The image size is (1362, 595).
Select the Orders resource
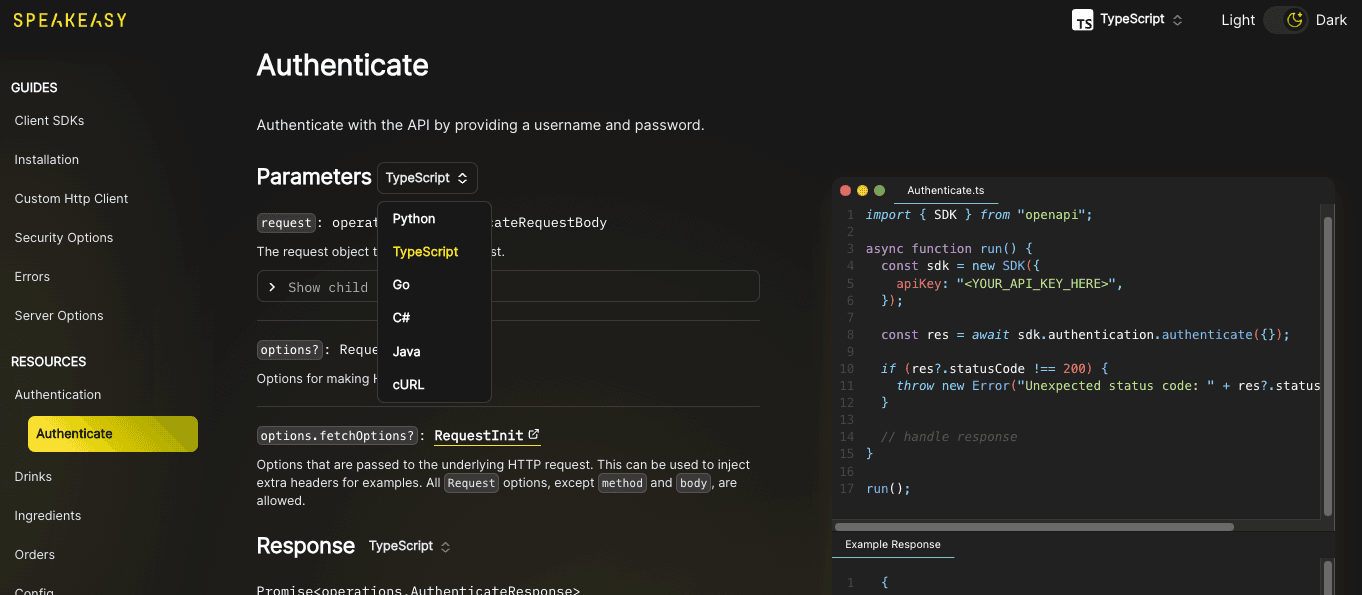34,555
